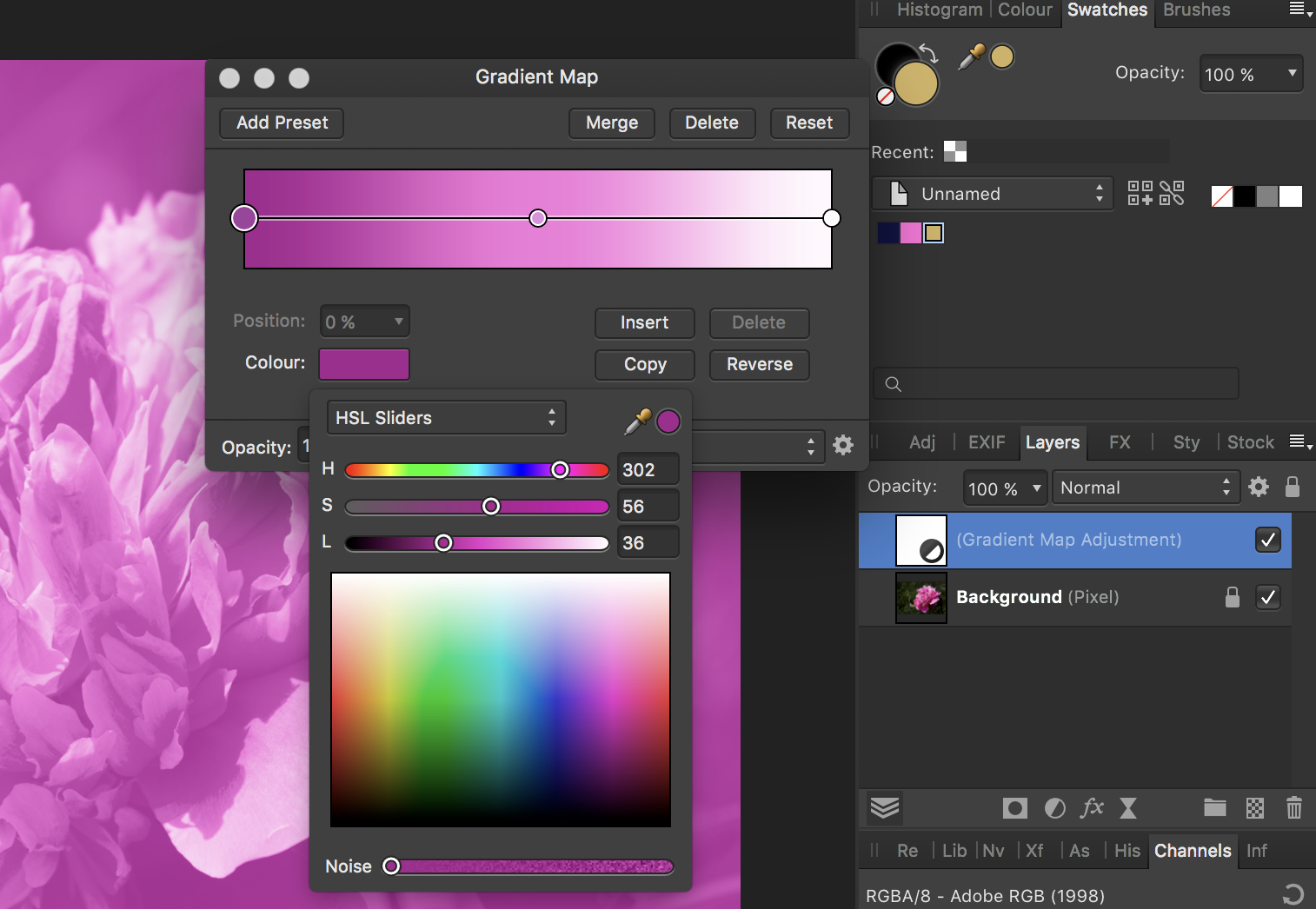This screenshot has width=1316, height=909.
Task: Open the Layers panel options menu icon
Action: (1300, 442)
